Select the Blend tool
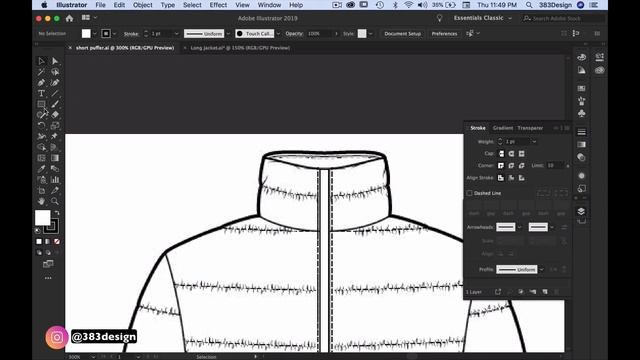 (x=55, y=169)
